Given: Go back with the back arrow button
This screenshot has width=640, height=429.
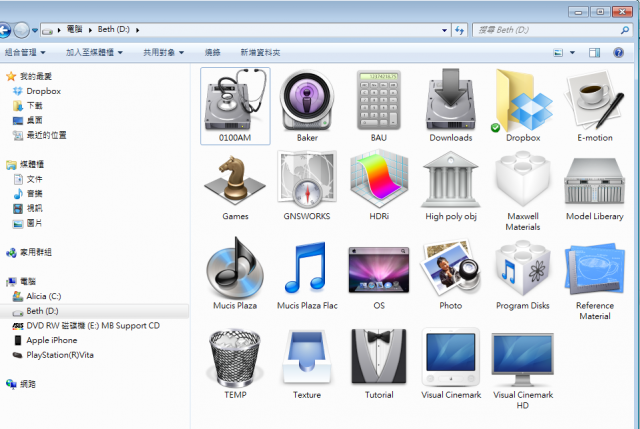Looking at the screenshot, I should [4, 30].
